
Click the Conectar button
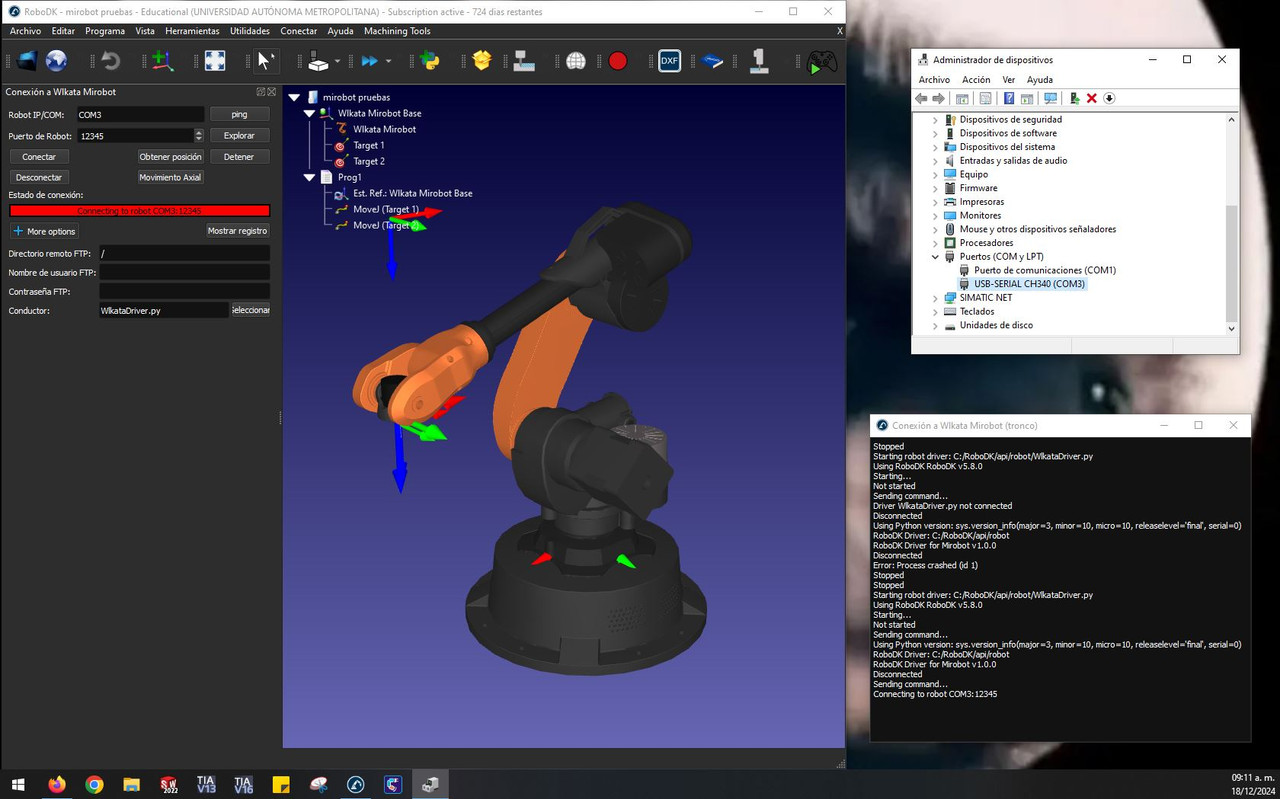point(39,157)
